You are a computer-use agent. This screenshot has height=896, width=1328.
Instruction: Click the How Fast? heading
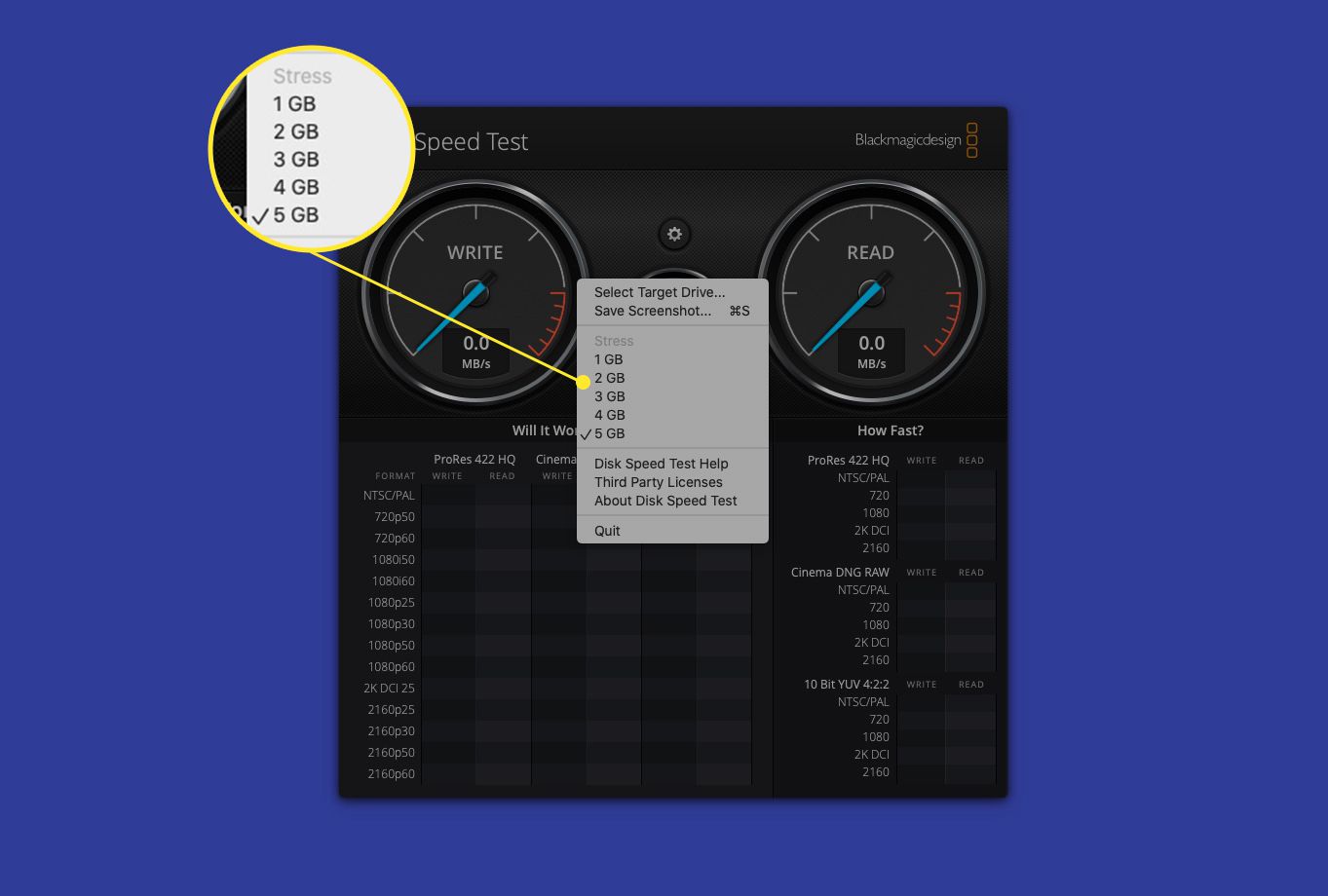[x=891, y=430]
